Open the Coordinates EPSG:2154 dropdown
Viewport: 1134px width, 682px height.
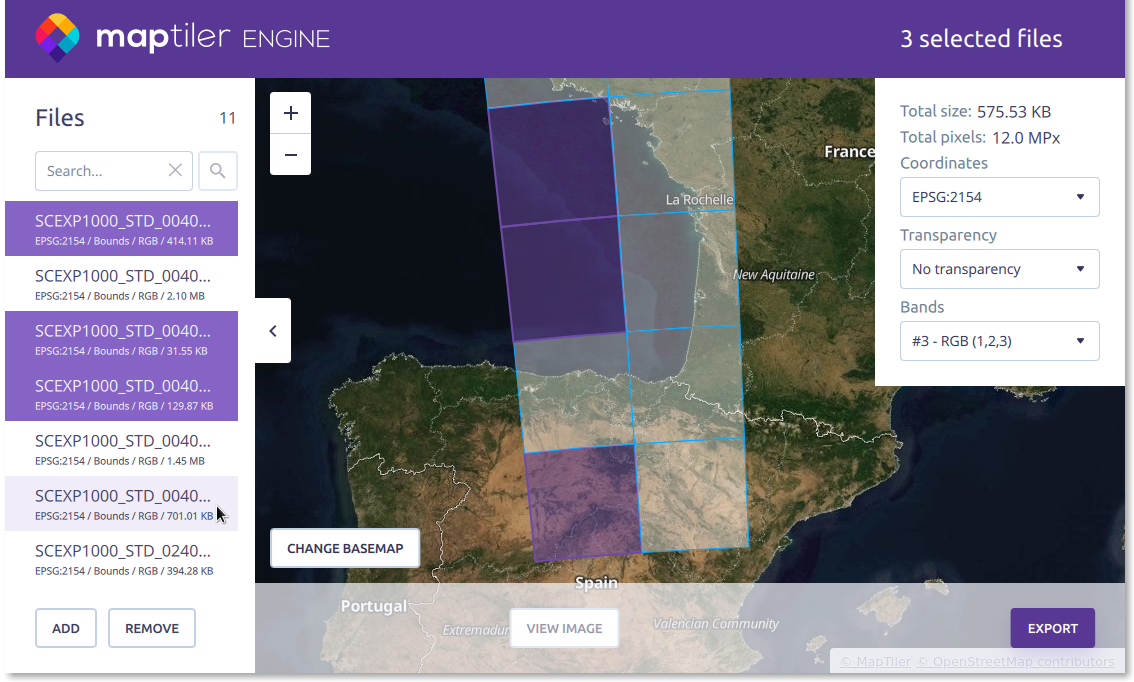point(999,197)
